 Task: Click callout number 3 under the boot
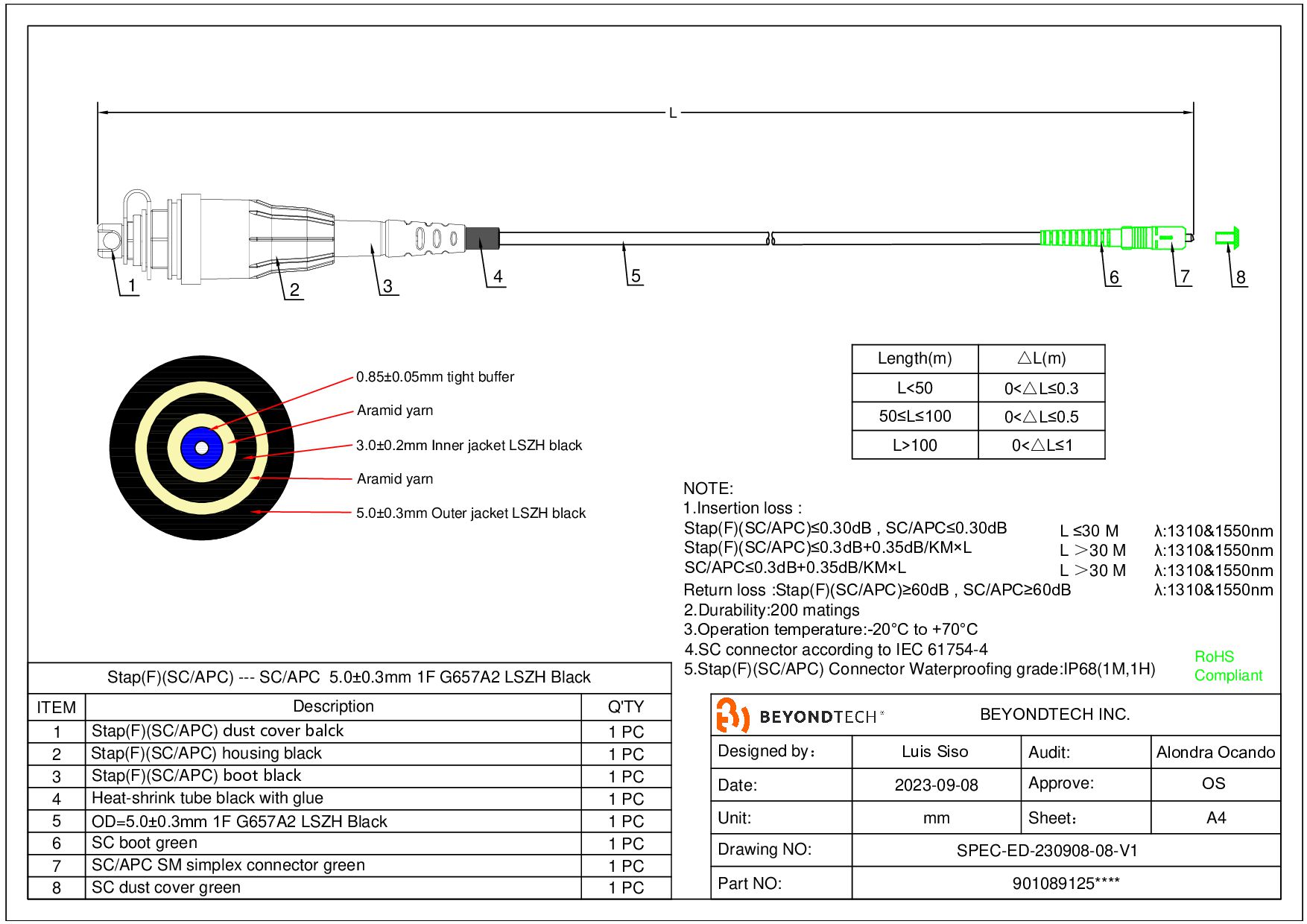(x=387, y=286)
